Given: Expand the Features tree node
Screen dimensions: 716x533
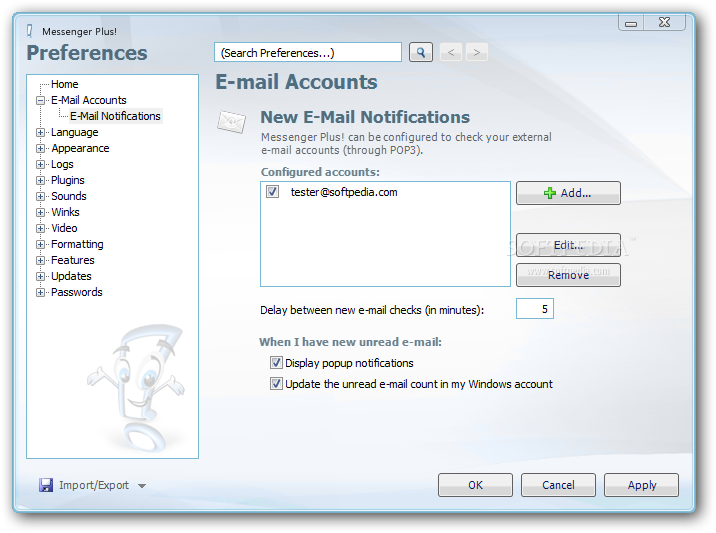Looking at the screenshot, I should coord(41,260).
